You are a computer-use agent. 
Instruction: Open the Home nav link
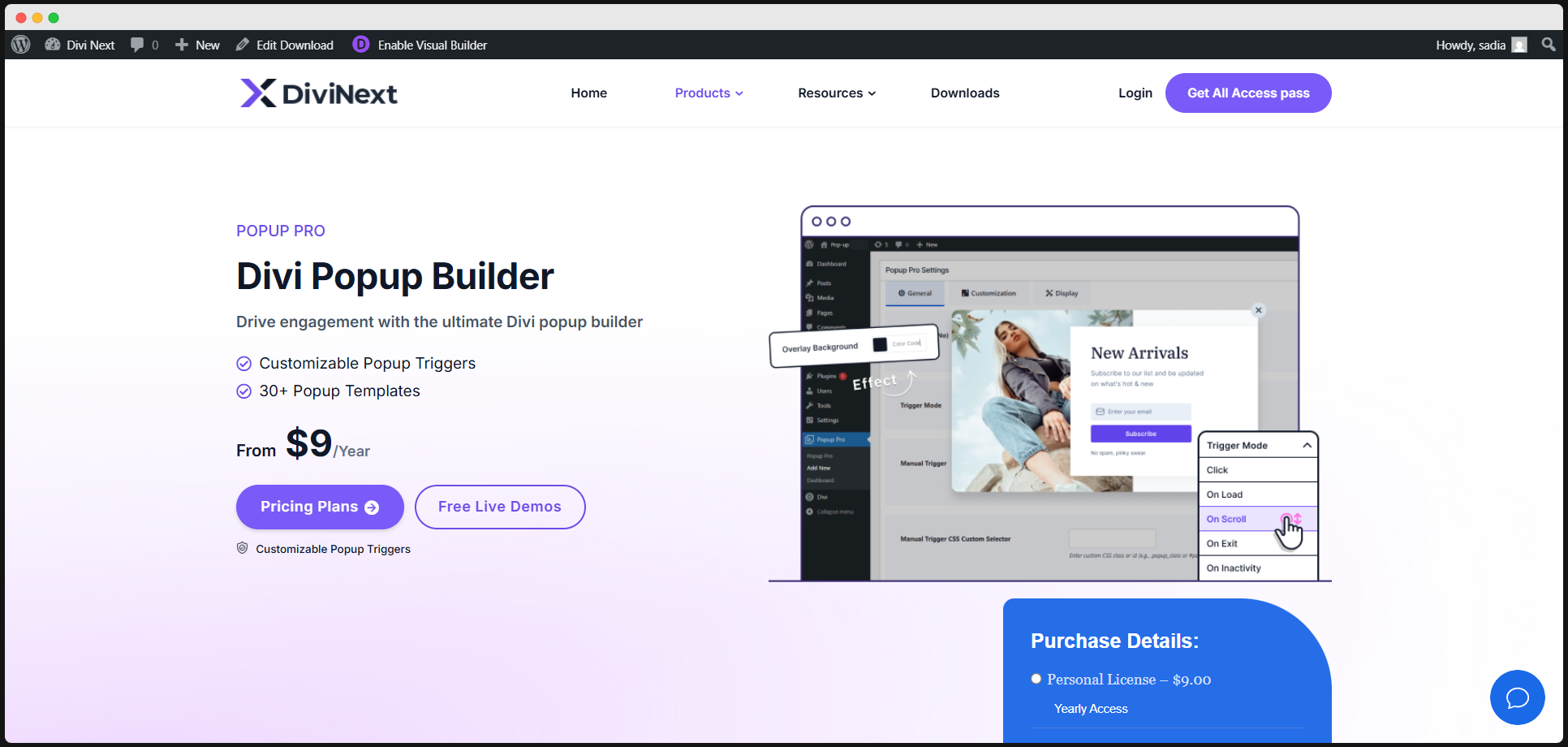[x=588, y=93]
